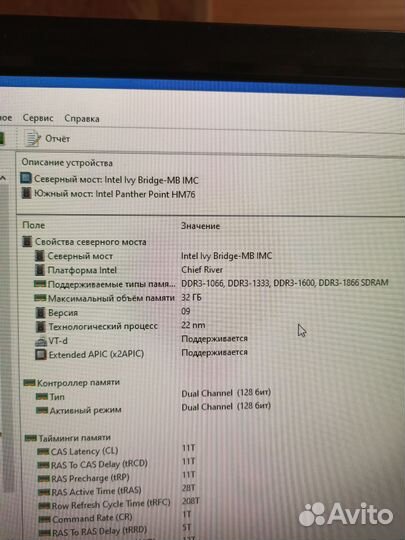Click the chip icon beside Северный мост device
Image resolution: width=405 pixels, height=540 pixels.
coord(25,178)
